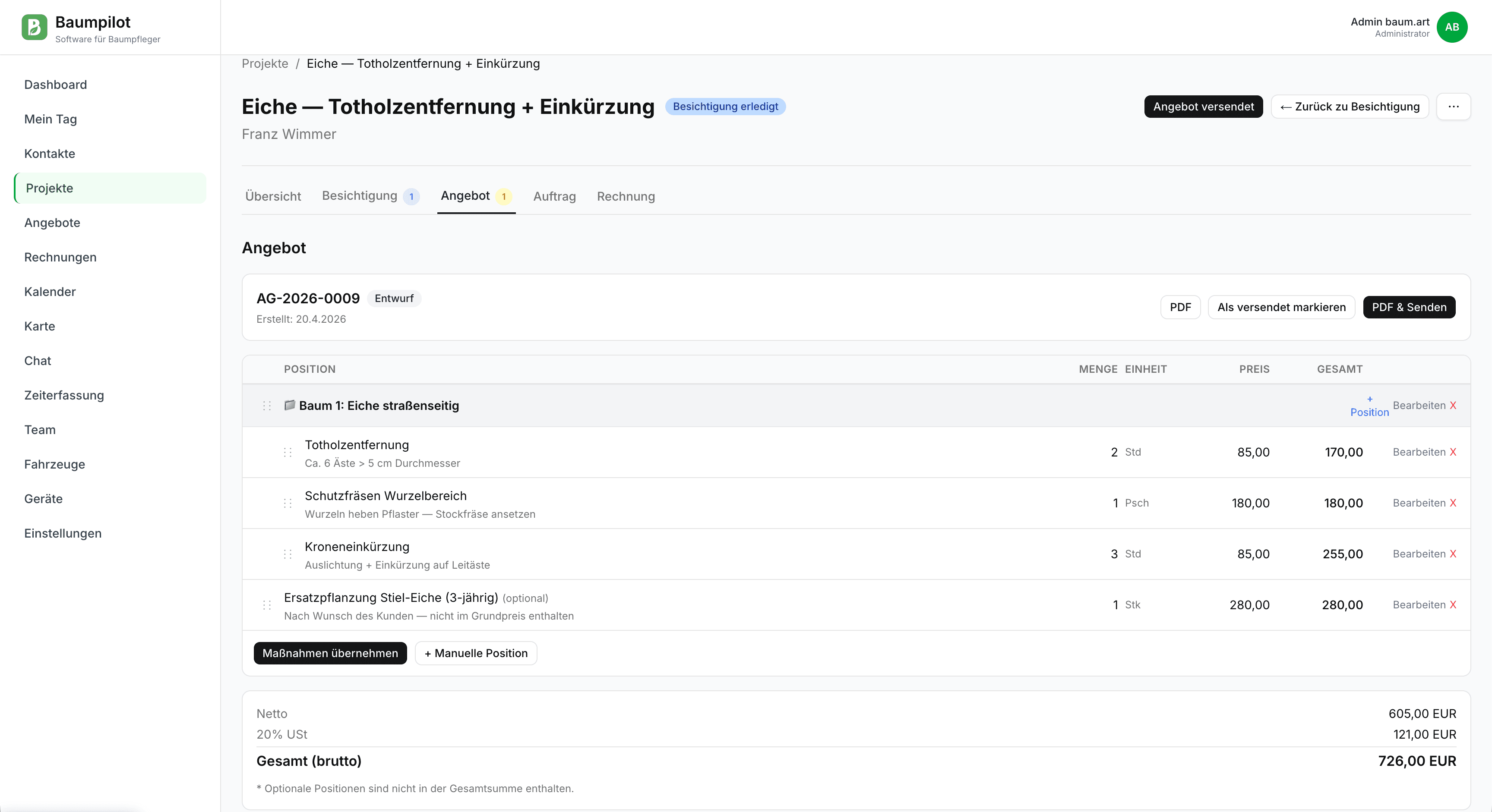Image resolution: width=1492 pixels, height=812 pixels.
Task: Click the Besichtigung erledigt status badge
Action: coord(725,107)
